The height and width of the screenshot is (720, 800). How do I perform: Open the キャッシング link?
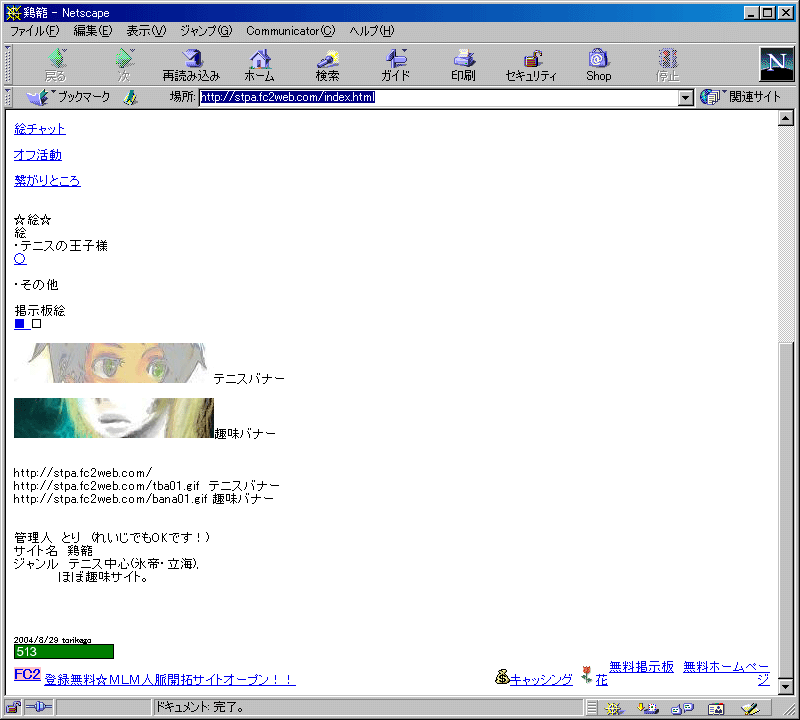[541, 680]
